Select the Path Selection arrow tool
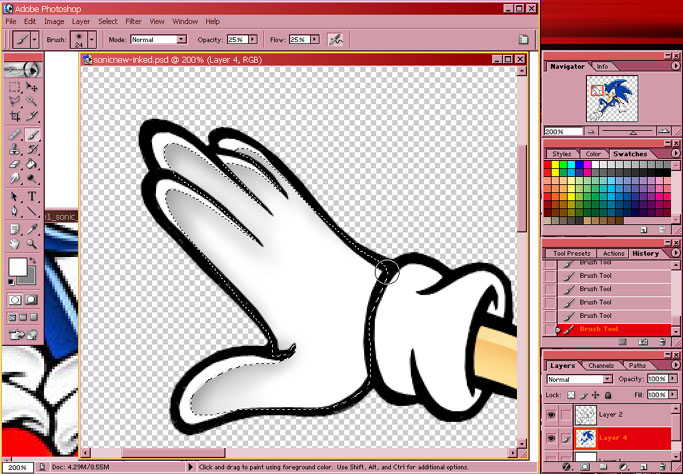The image size is (683, 474). [x=15, y=197]
